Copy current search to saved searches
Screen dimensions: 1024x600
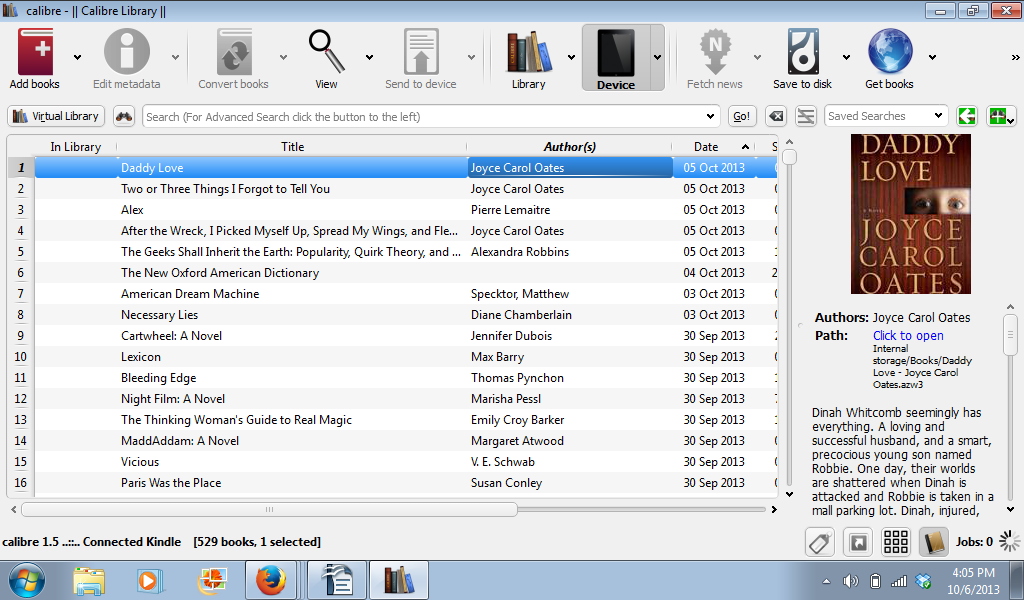(x=967, y=116)
